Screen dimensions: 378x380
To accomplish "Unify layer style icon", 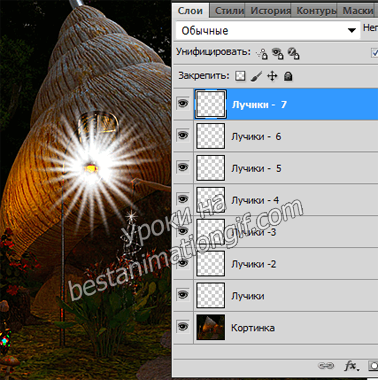I will pyautogui.click(x=293, y=53).
